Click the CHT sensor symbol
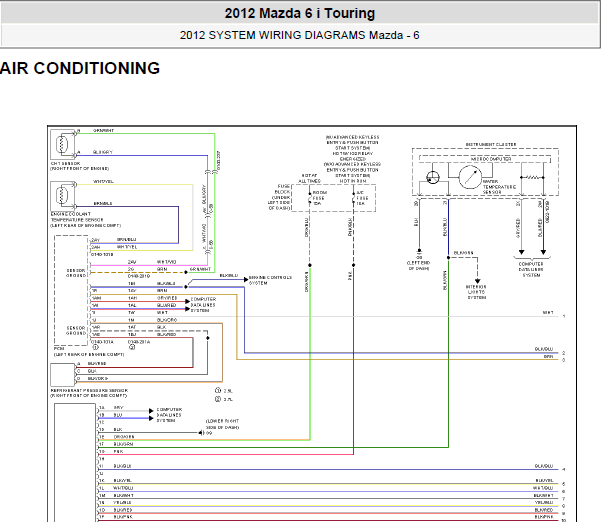Screen dimensions: 606x522 62,145
